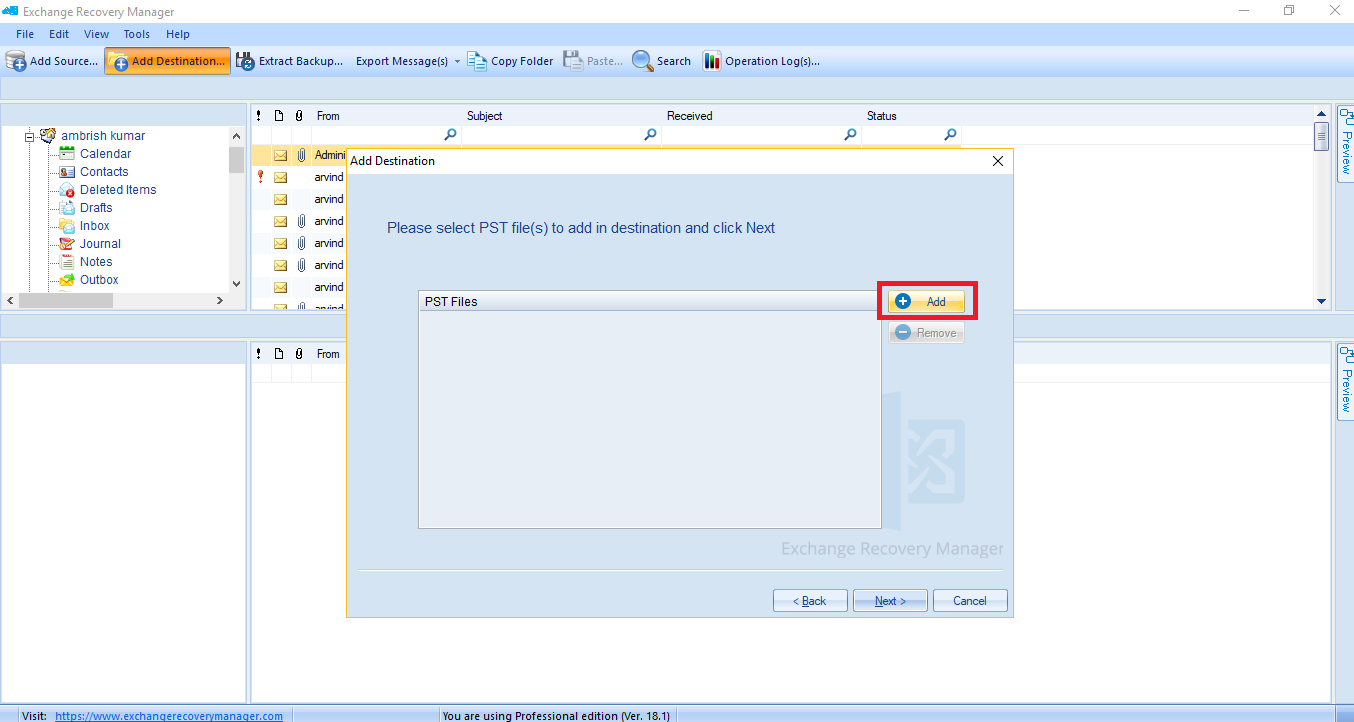1354x722 pixels.
Task: Expand the top Preview side panel
Action: [x=1345, y=145]
